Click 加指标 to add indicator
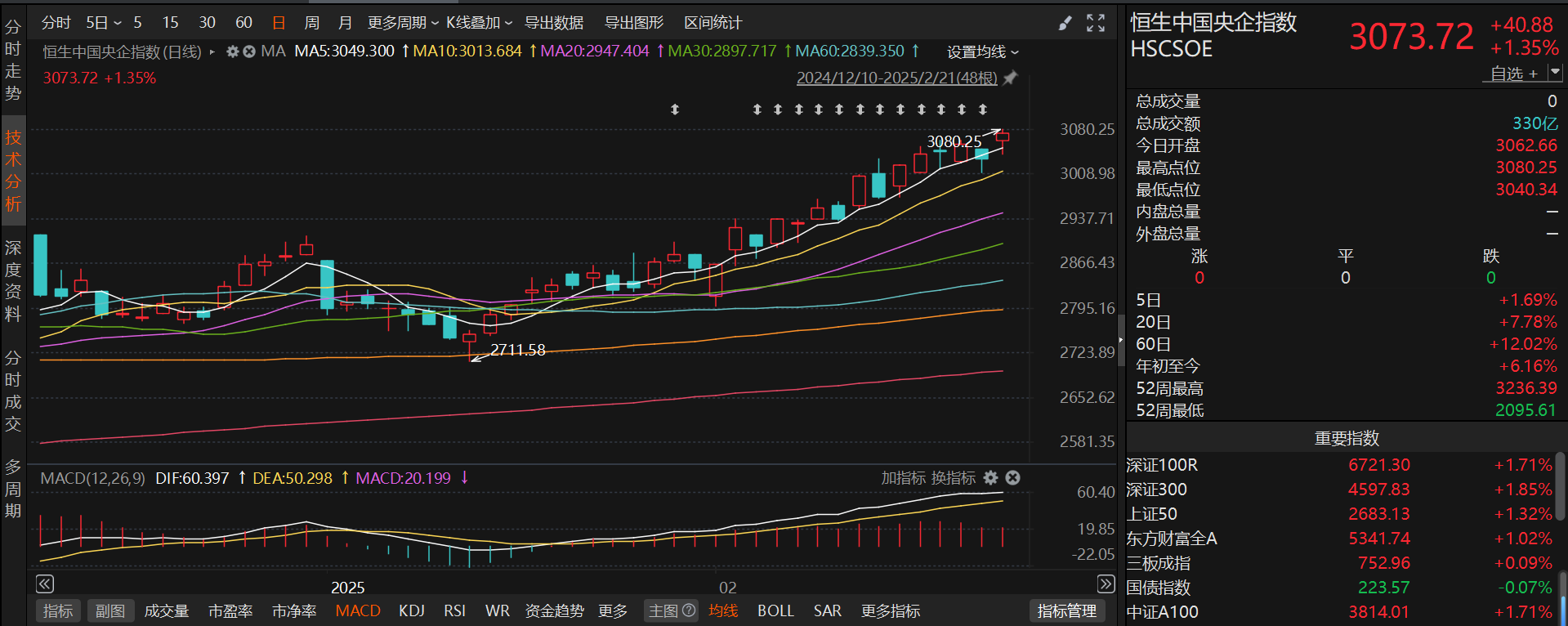Image resolution: width=1568 pixels, height=626 pixels. coord(903,478)
